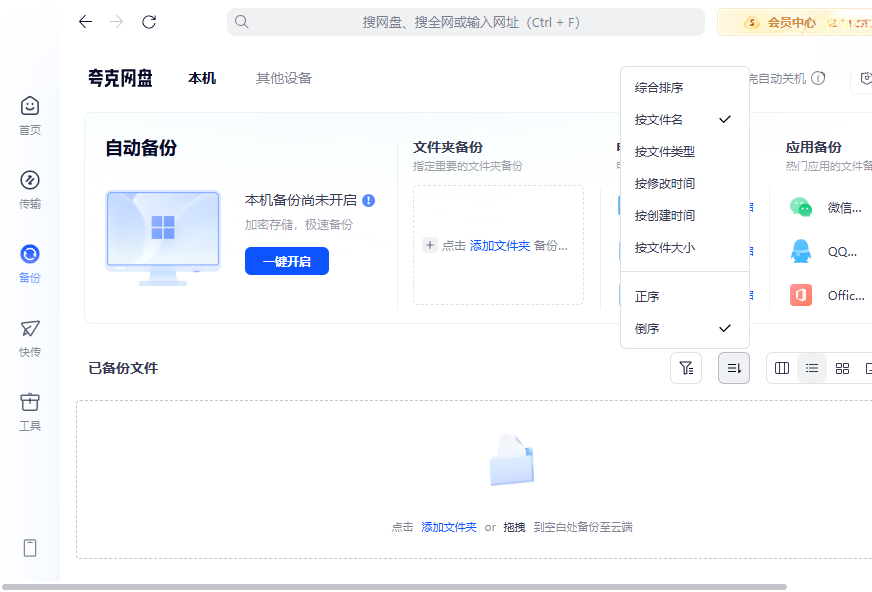The width and height of the screenshot is (872, 592).
Task: Click the 夸克网盘 title
Action: (x=120, y=78)
